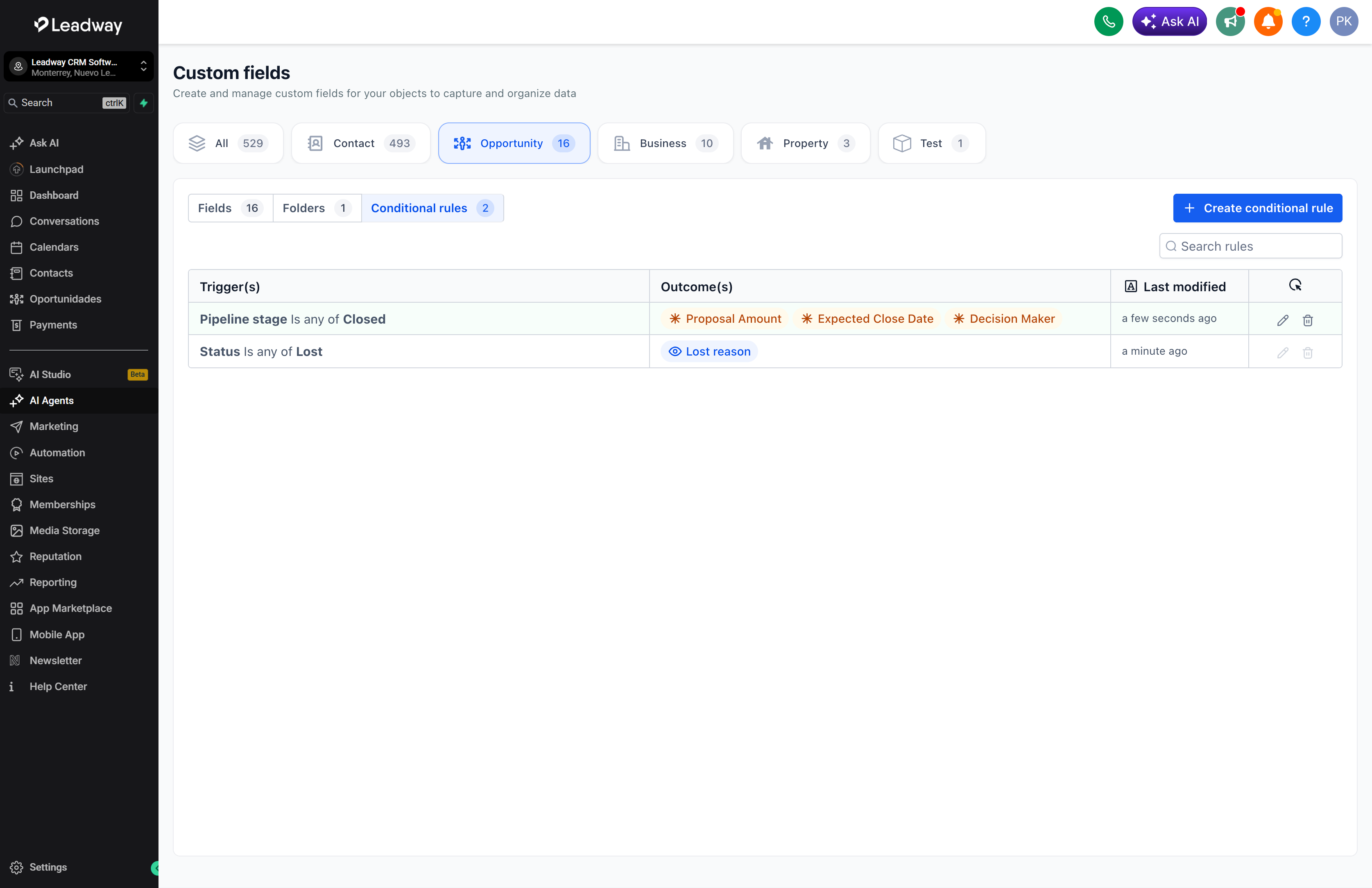Click the purple Ask AI button
The image size is (1372, 888).
[x=1169, y=22]
